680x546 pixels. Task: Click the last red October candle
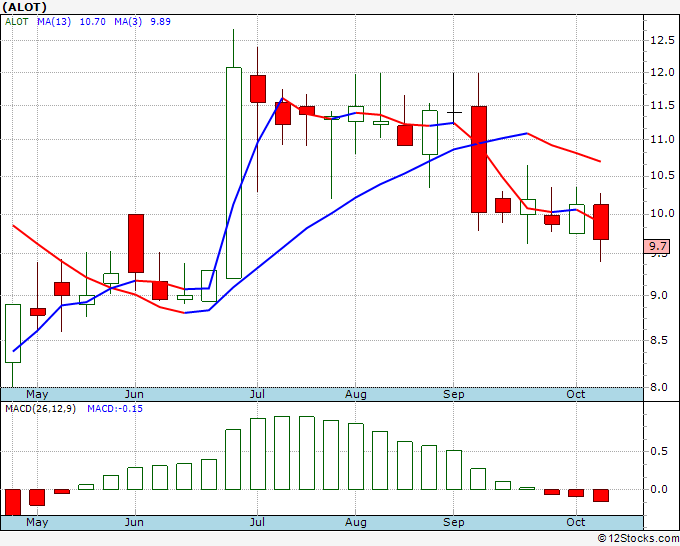tap(601, 222)
